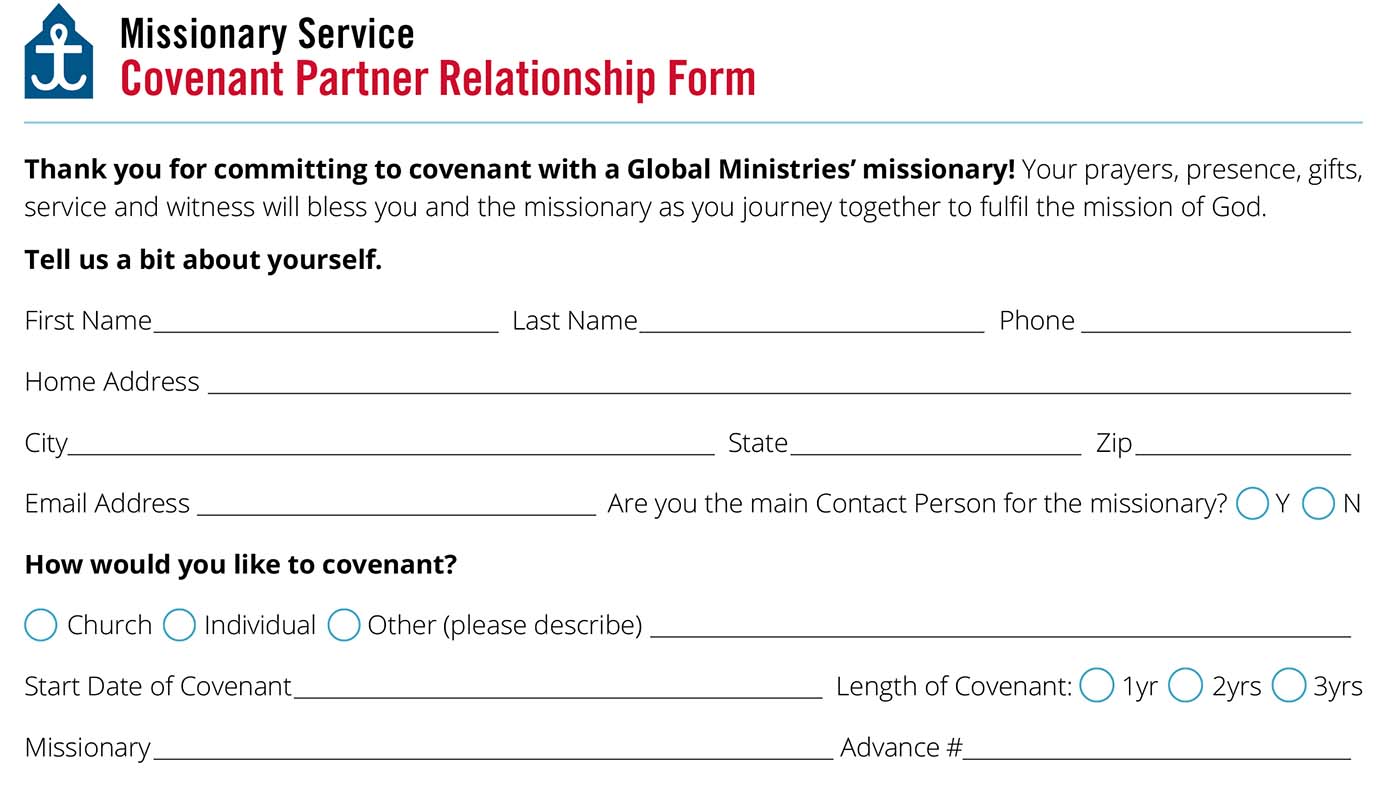Viewport: 1400px width, 787px height.
Task: Click the anchor church logo icon
Action: click(x=59, y=52)
